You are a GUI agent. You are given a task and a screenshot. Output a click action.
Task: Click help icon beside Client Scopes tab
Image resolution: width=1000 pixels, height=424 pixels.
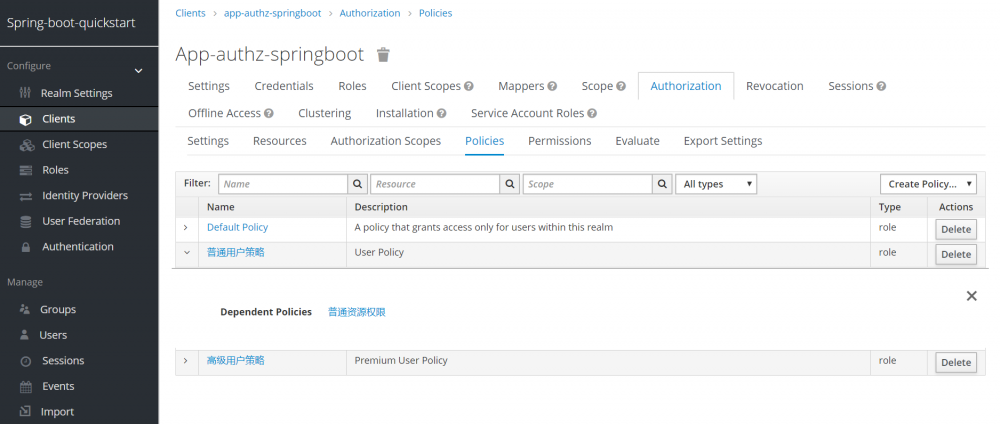pyautogui.click(x=469, y=86)
